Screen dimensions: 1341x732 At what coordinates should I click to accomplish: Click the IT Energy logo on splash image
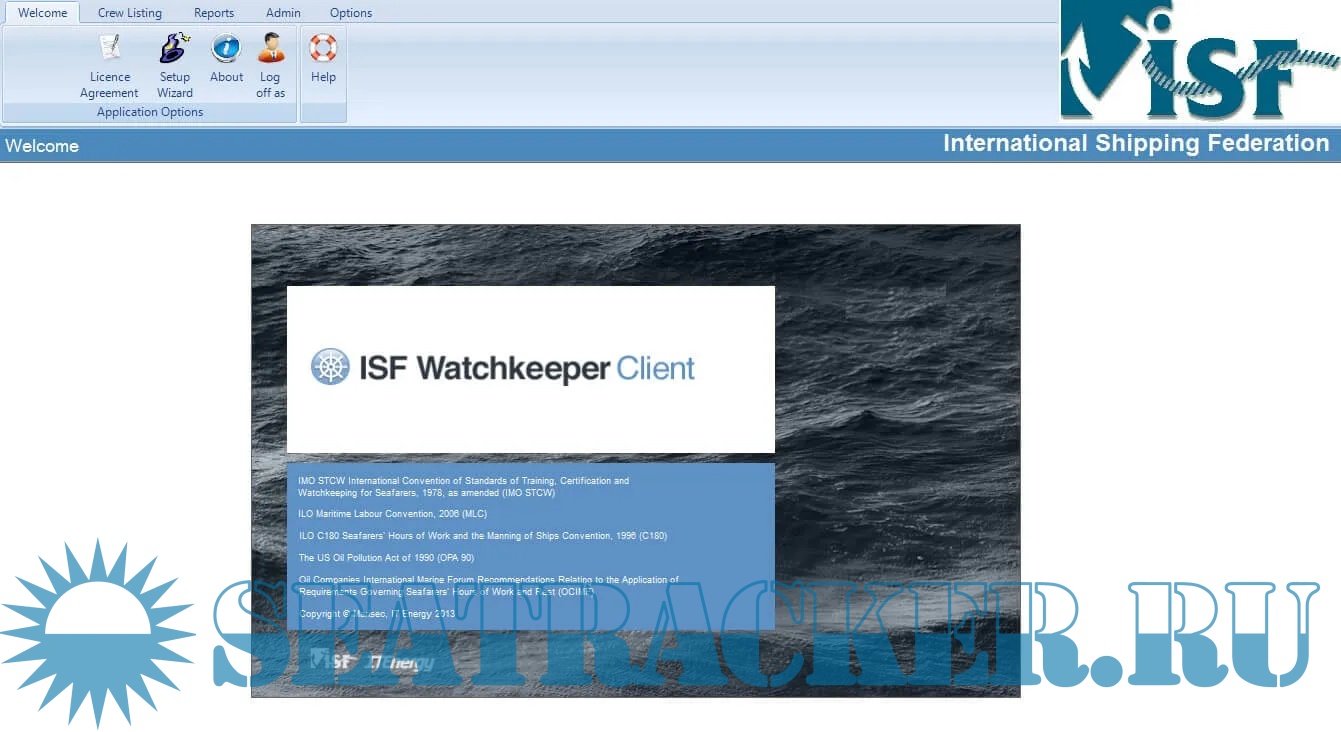coord(402,662)
